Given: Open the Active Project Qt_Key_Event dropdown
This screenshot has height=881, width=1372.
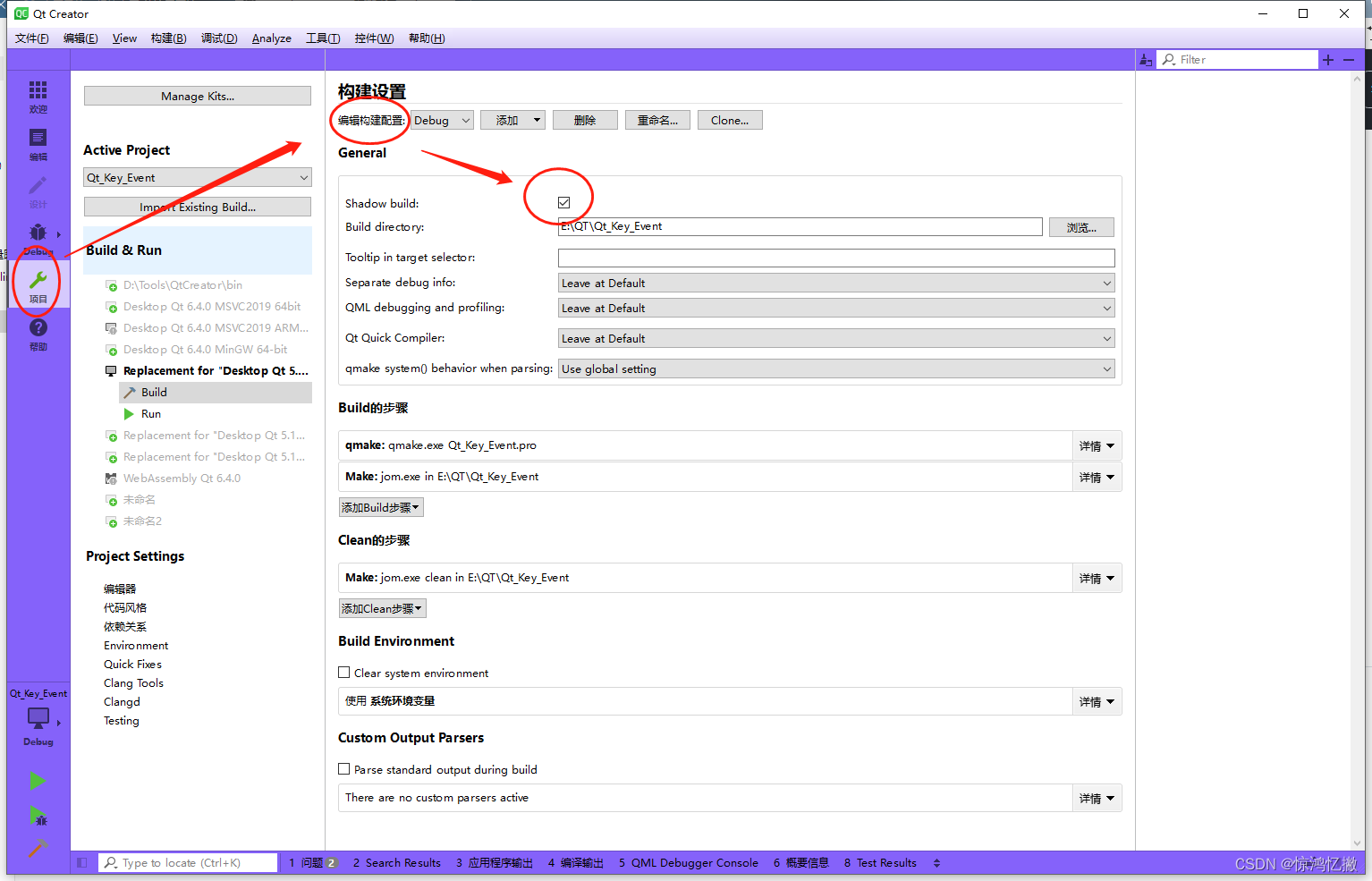Looking at the screenshot, I should 198,178.
